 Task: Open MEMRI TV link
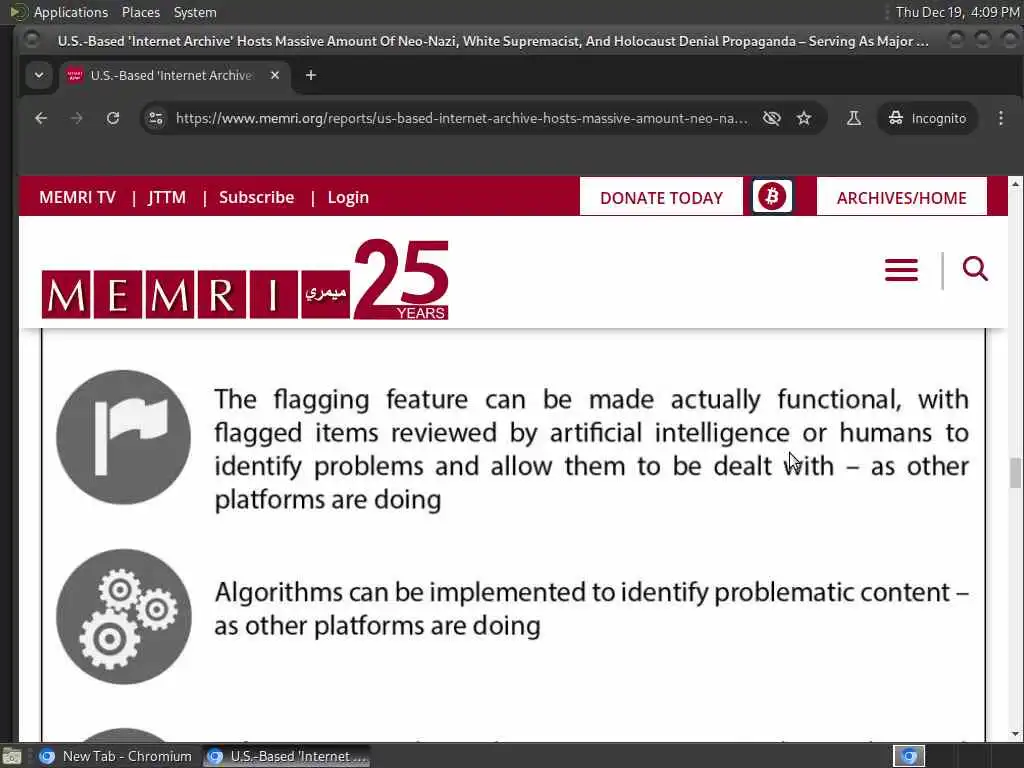coord(78,197)
